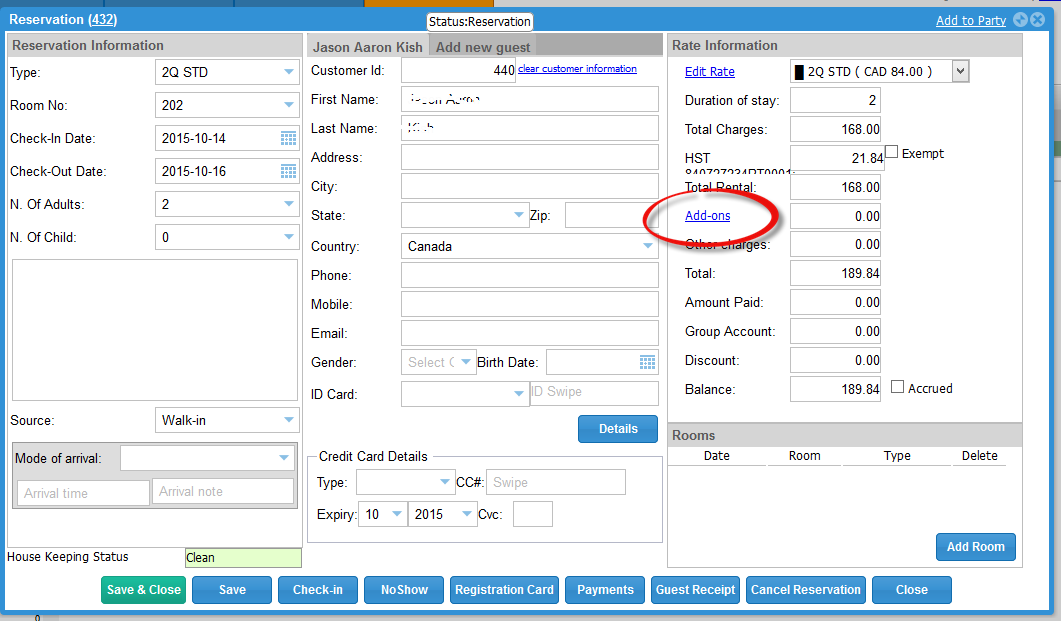
Task: Click the Check-in button
Action: pyautogui.click(x=317, y=590)
